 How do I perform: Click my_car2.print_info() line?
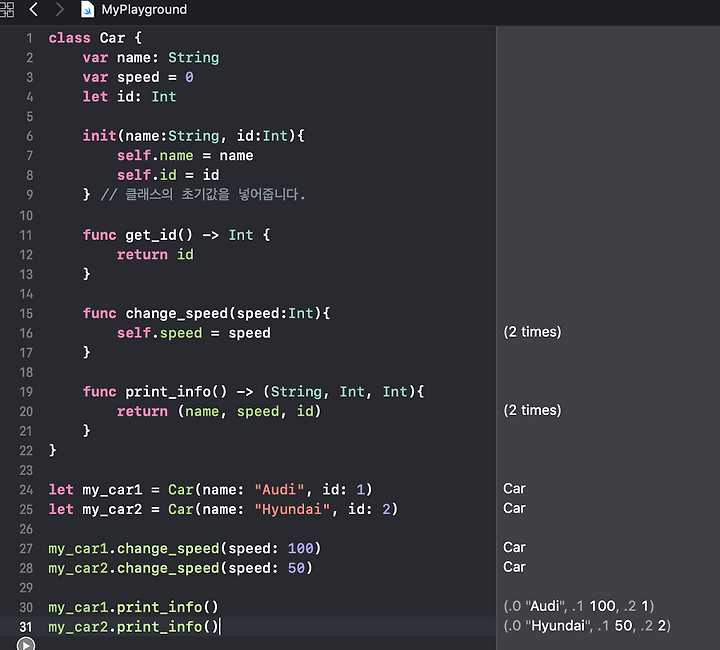point(133,627)
